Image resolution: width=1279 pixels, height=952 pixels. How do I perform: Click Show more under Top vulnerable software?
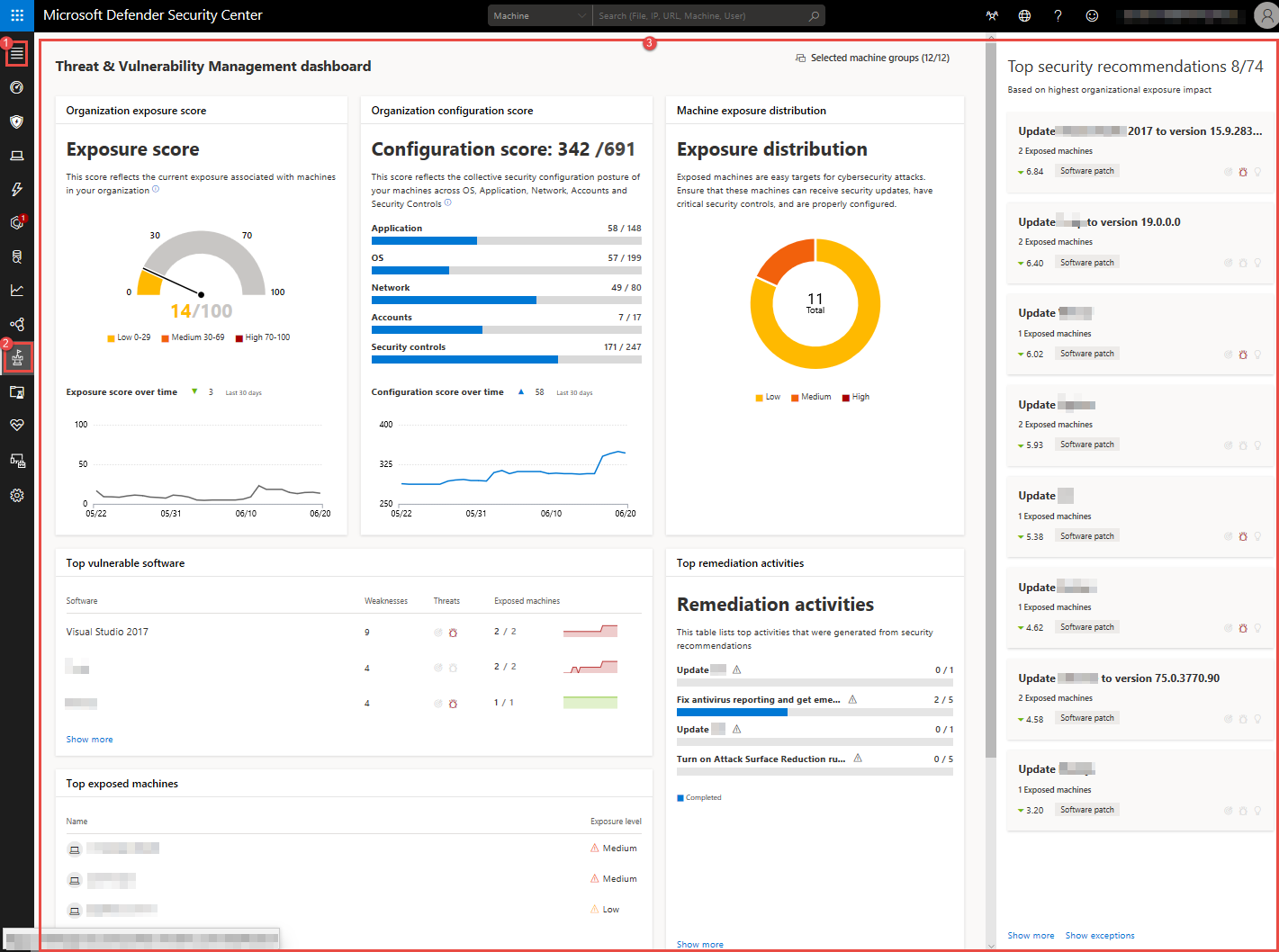click(89, 740)
